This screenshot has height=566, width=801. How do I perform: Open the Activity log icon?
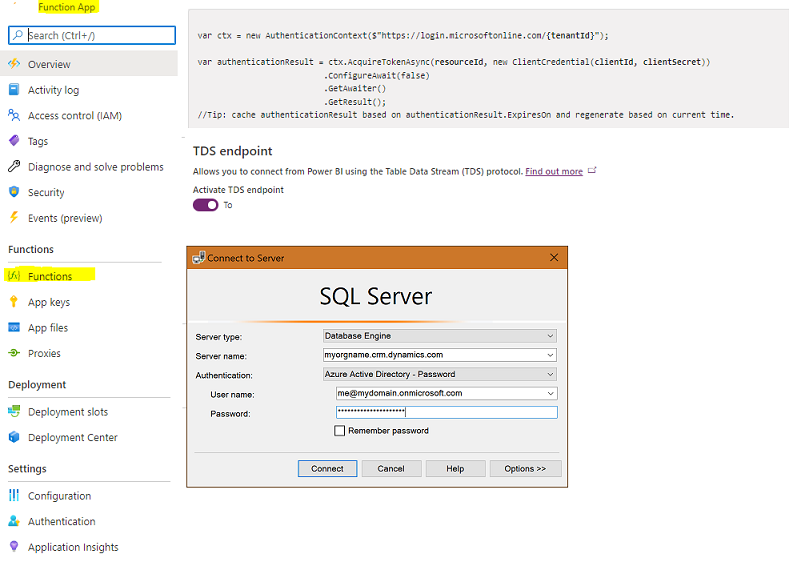[x=14, y=90]
